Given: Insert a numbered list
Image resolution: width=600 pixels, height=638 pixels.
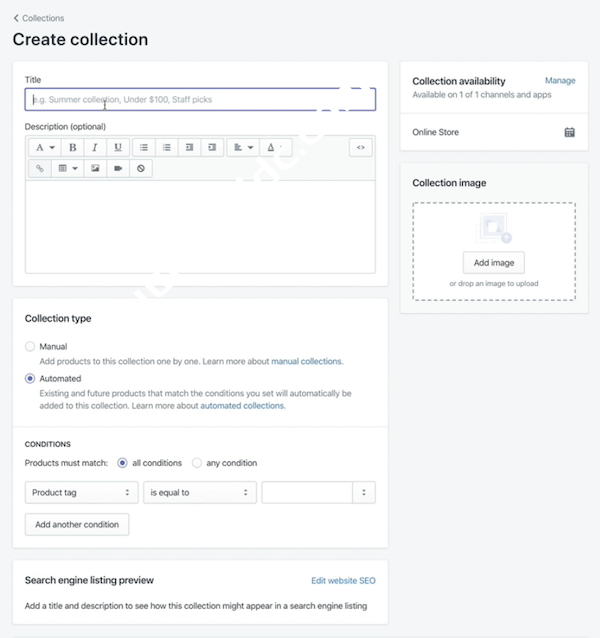Looking at the screenshot, I should click(x=167, y=148).
